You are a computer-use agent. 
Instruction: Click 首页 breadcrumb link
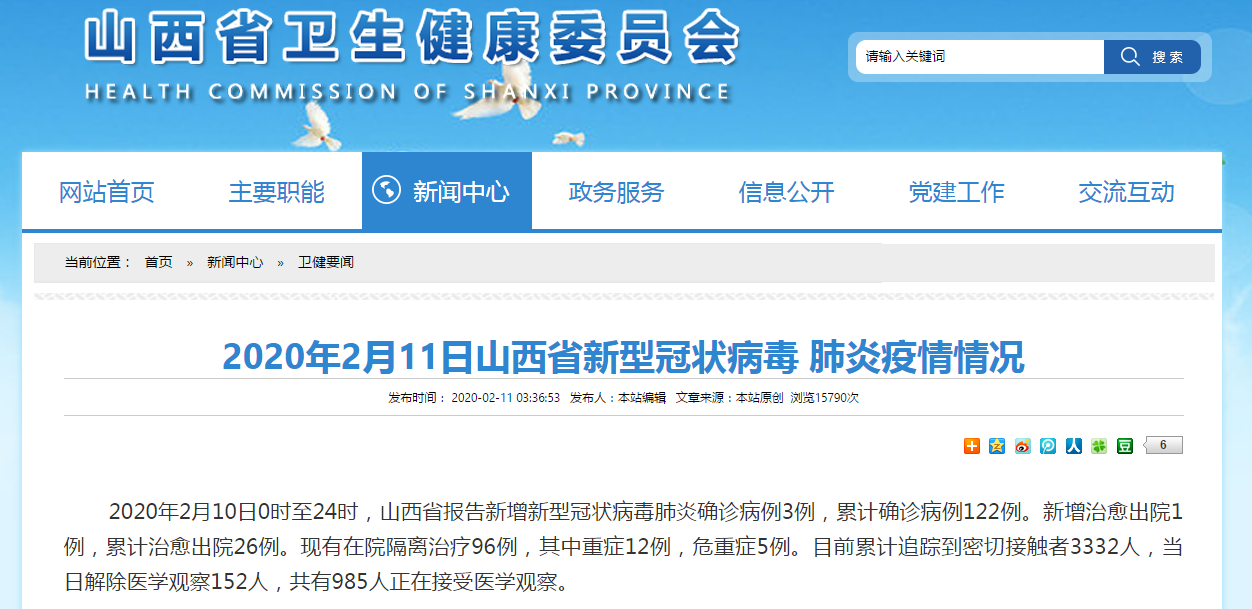(x=158, y=262)
